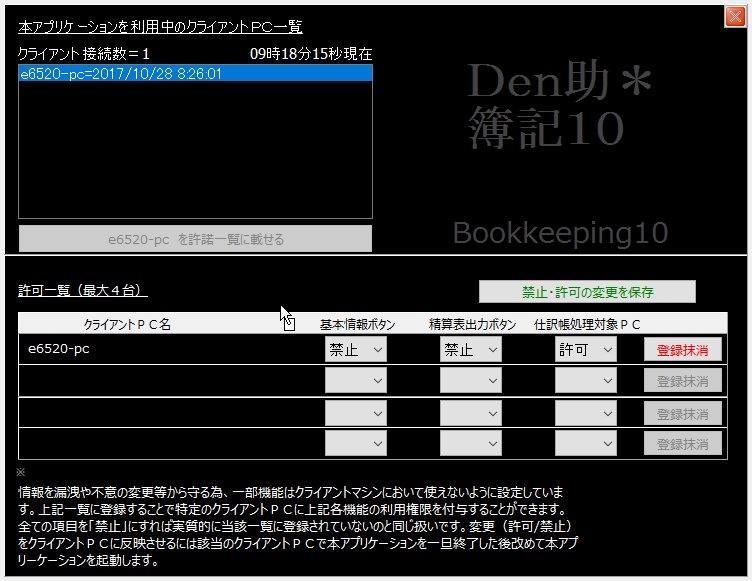This screenshot has height=581, width=752.
Task: Open 仕訳帳処理対象PC dropdown in third row
Action: pyautogui.click(x=586, y=413)
